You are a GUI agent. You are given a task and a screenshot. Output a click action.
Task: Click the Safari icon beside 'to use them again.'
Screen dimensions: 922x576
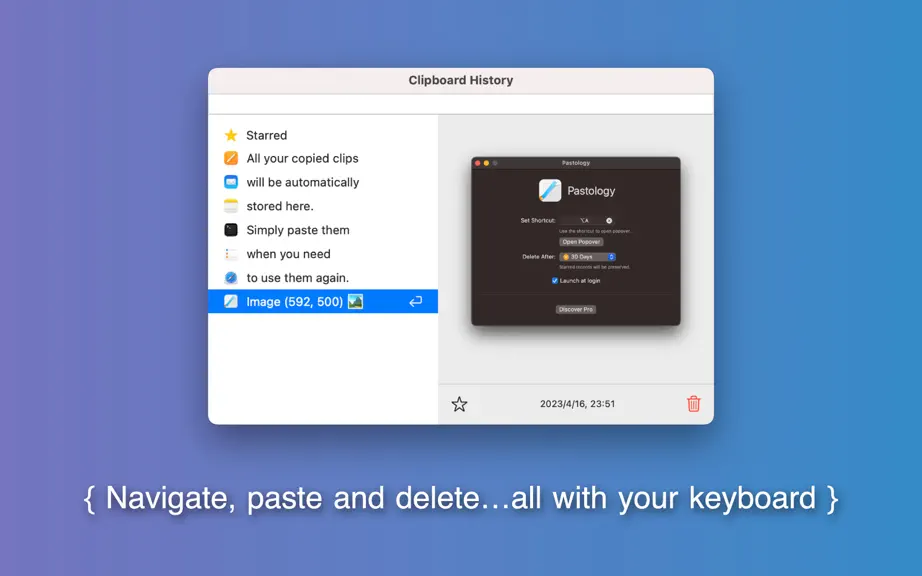pos(231,277)
